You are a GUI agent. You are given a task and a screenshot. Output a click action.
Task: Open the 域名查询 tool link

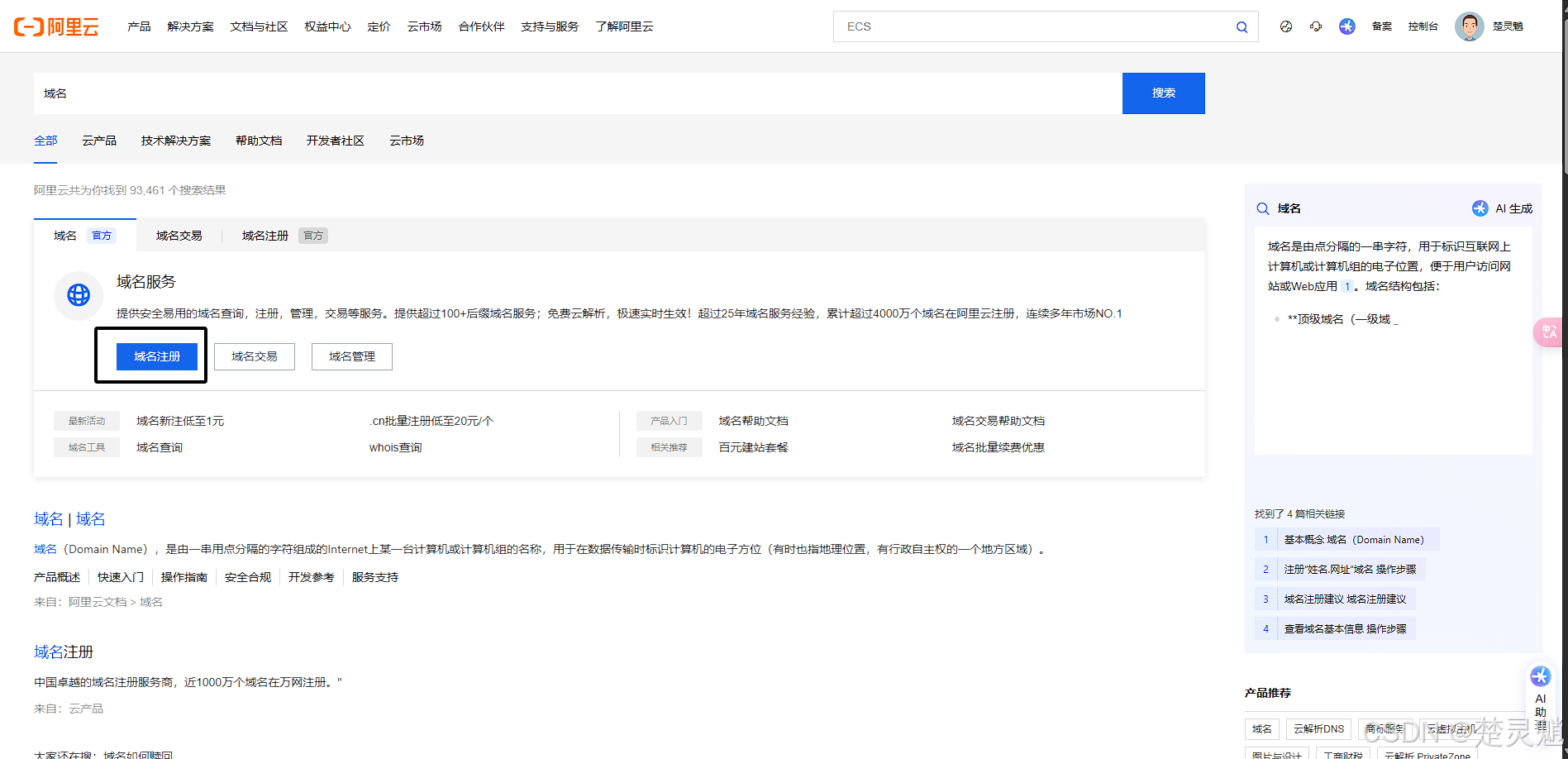(160, 447)
